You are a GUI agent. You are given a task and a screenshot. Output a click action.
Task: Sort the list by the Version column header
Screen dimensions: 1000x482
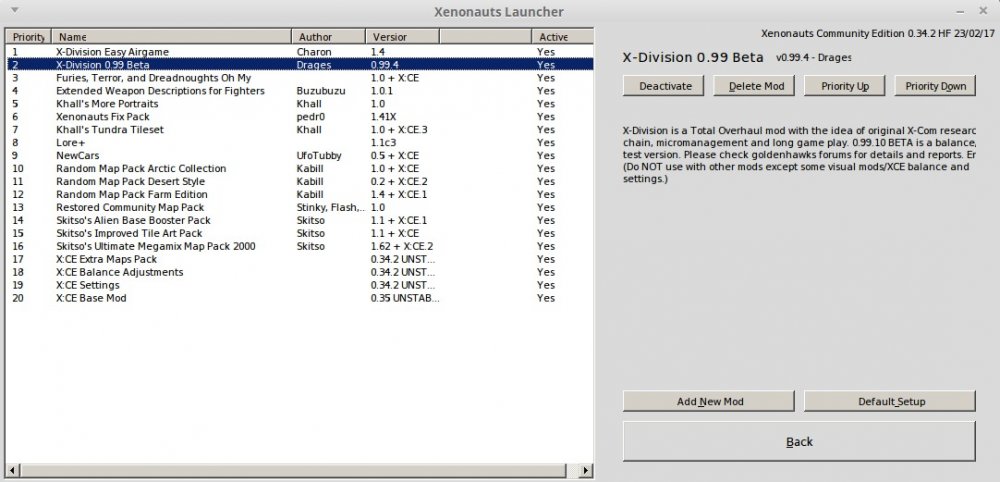(402, 37)
